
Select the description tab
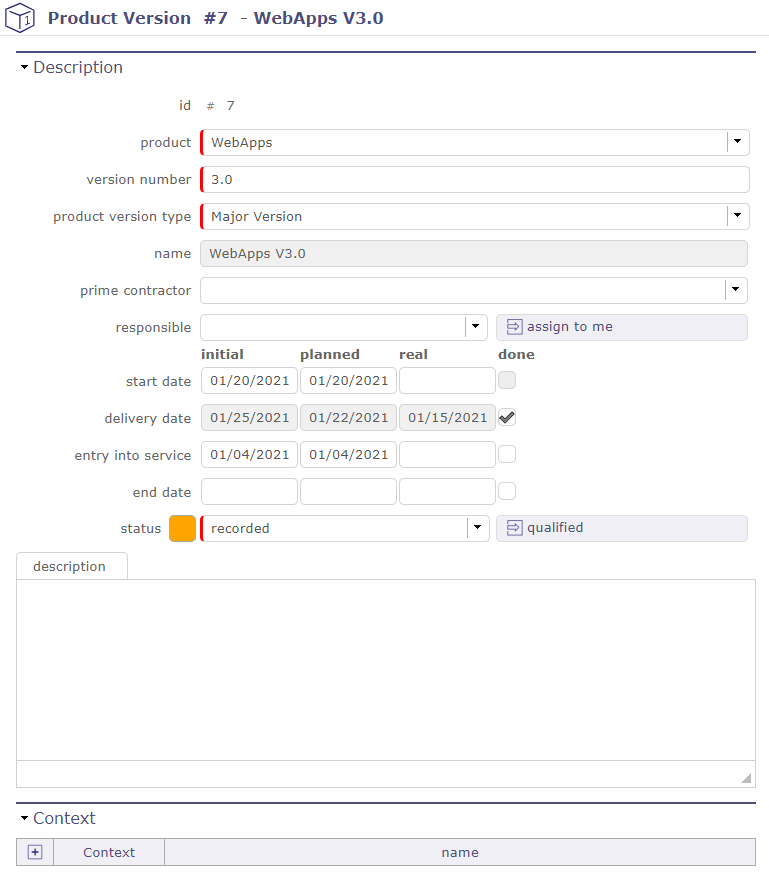[70, 566]
